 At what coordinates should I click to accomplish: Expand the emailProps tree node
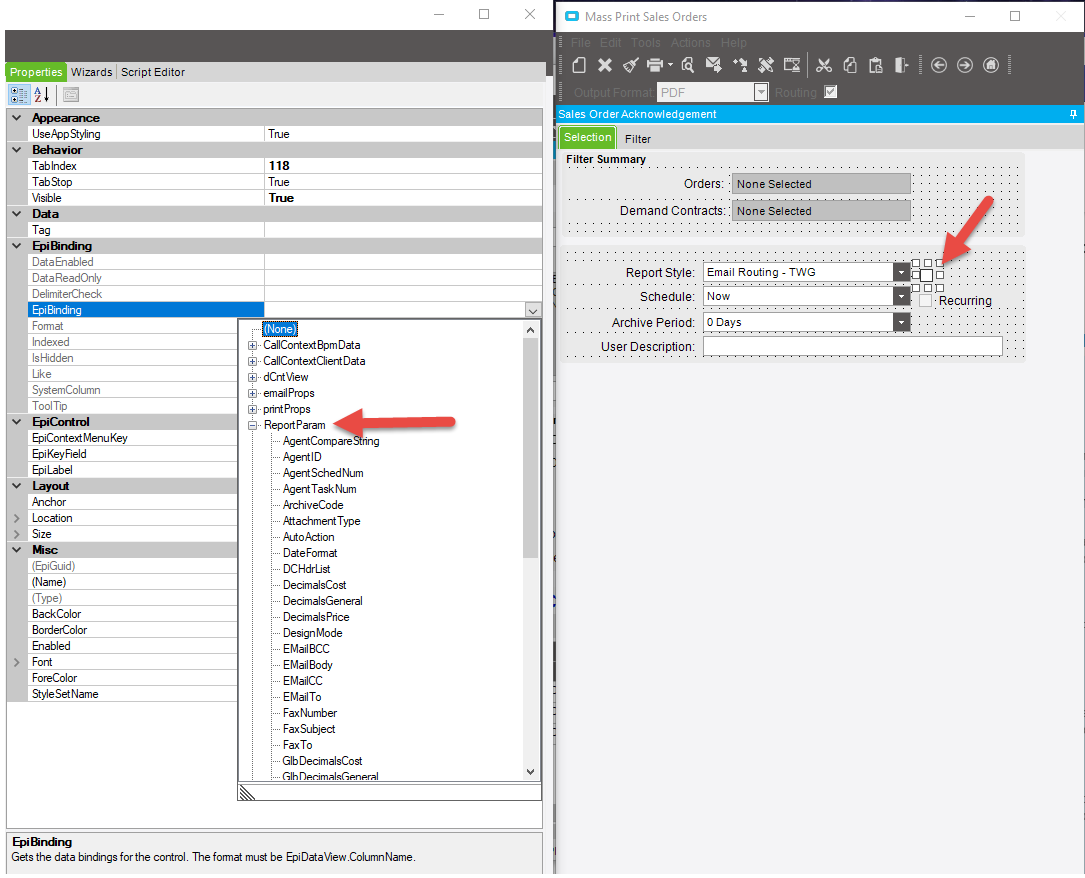click(x=253, y=394)
